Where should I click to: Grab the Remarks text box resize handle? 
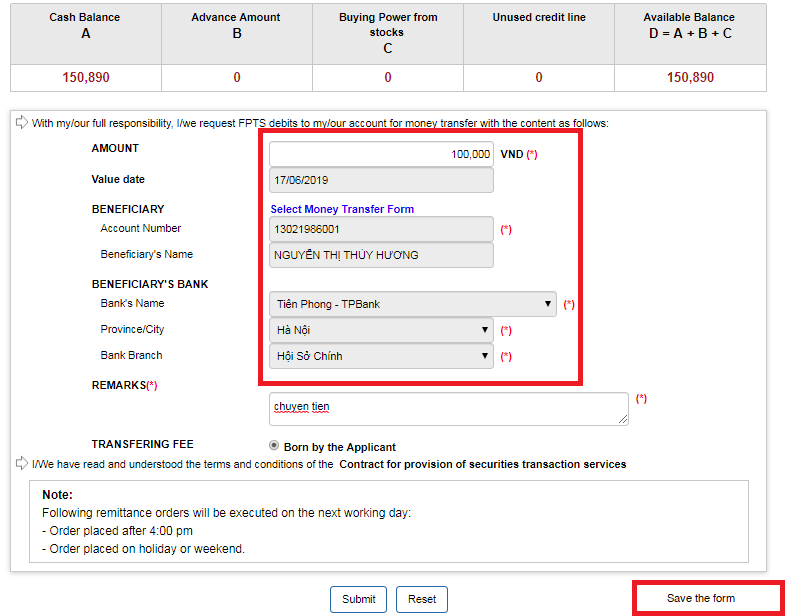(624, 421)
